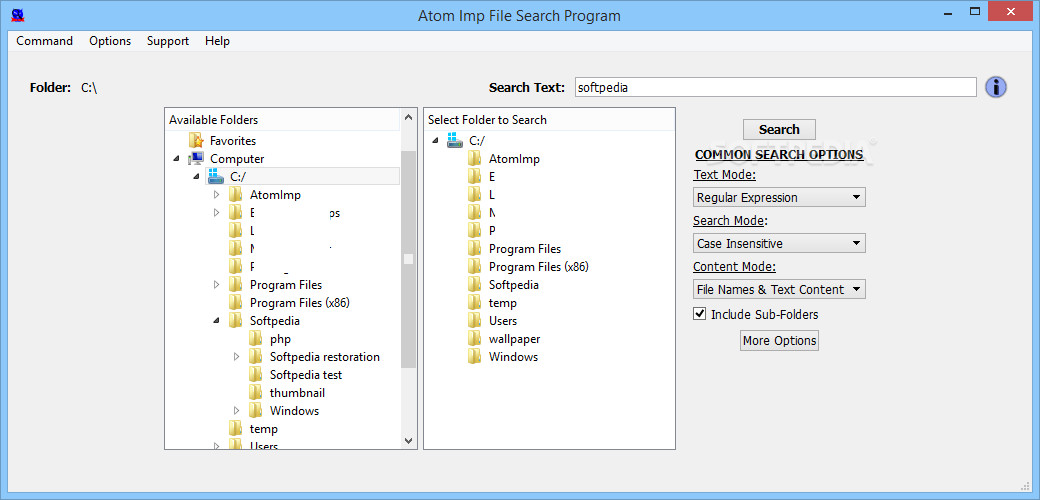This screenshot has width=1040, height=500.
Task: Click wallpaper folder icon in right pane
Action: tap(474, 339)
